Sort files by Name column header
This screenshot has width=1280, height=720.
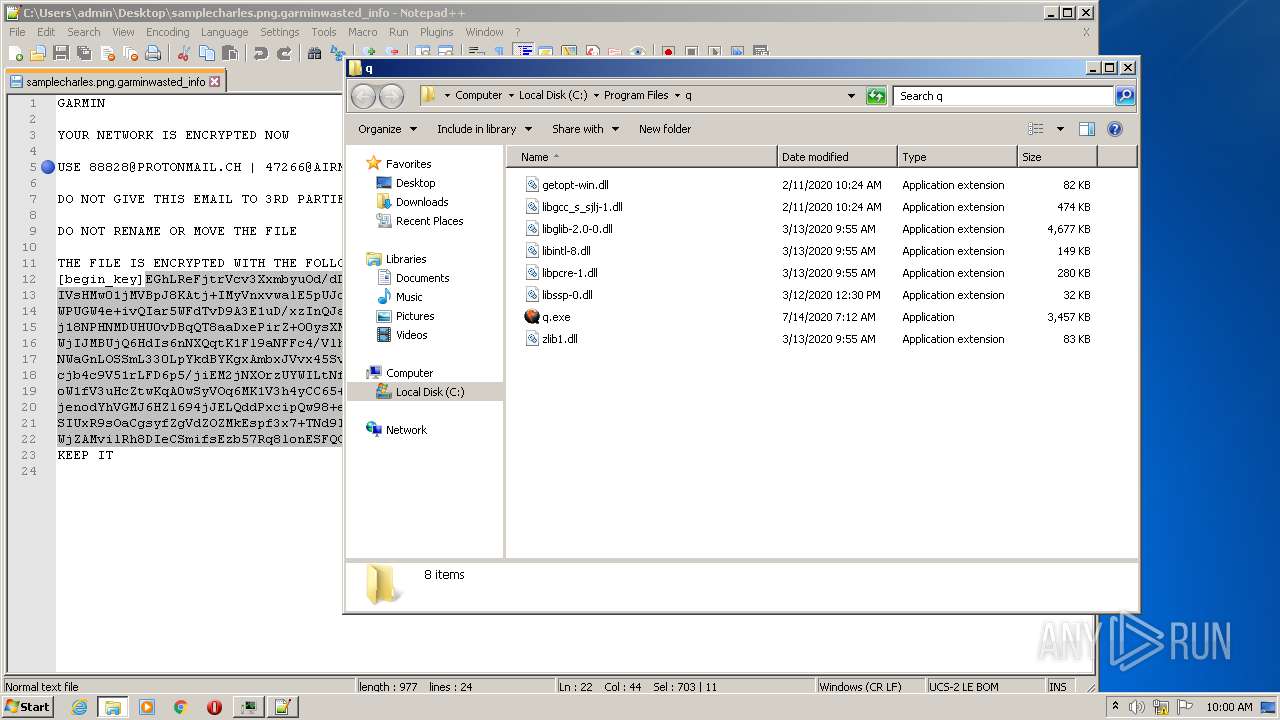642,157
